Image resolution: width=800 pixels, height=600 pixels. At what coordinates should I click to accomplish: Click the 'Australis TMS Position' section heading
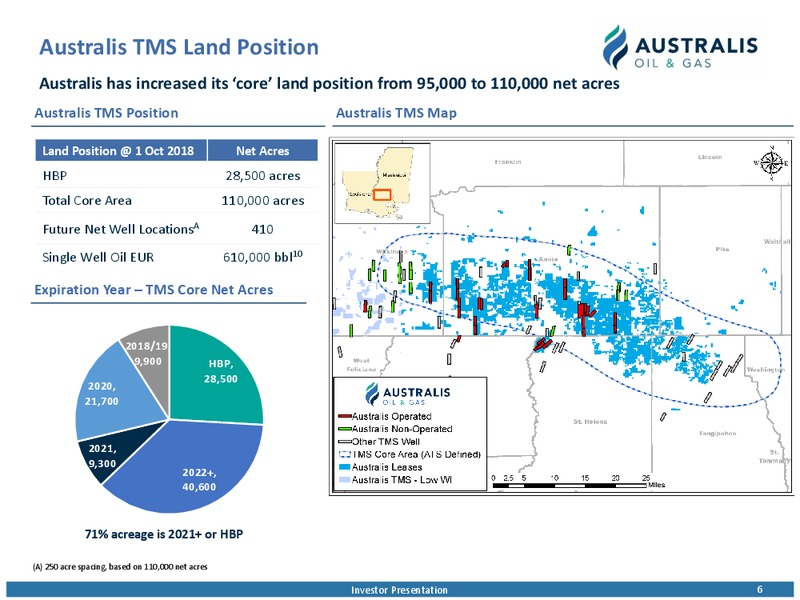coord(106,113)
